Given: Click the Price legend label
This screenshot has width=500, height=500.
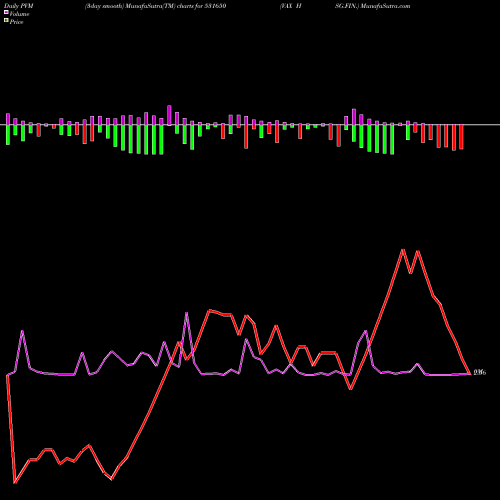Looking at the screenshot, I should pos(16,22).
